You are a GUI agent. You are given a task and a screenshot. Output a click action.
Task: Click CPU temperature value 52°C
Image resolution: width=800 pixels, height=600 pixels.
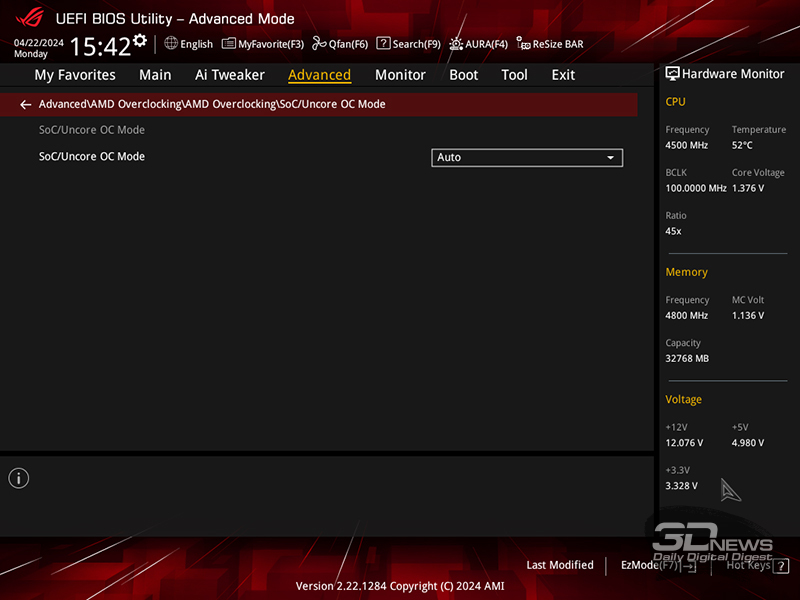pos(742,145)
